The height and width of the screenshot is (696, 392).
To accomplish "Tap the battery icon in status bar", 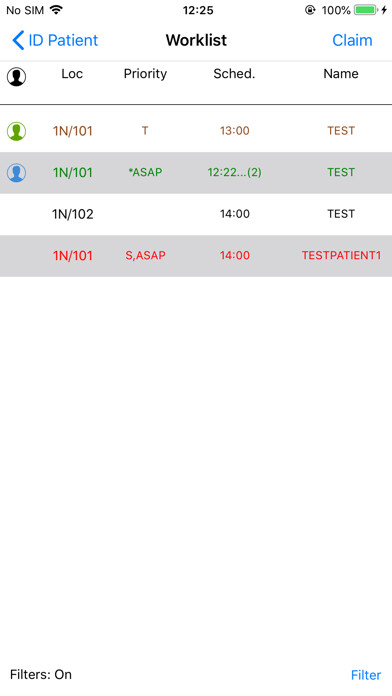I will tap(366, 10).
